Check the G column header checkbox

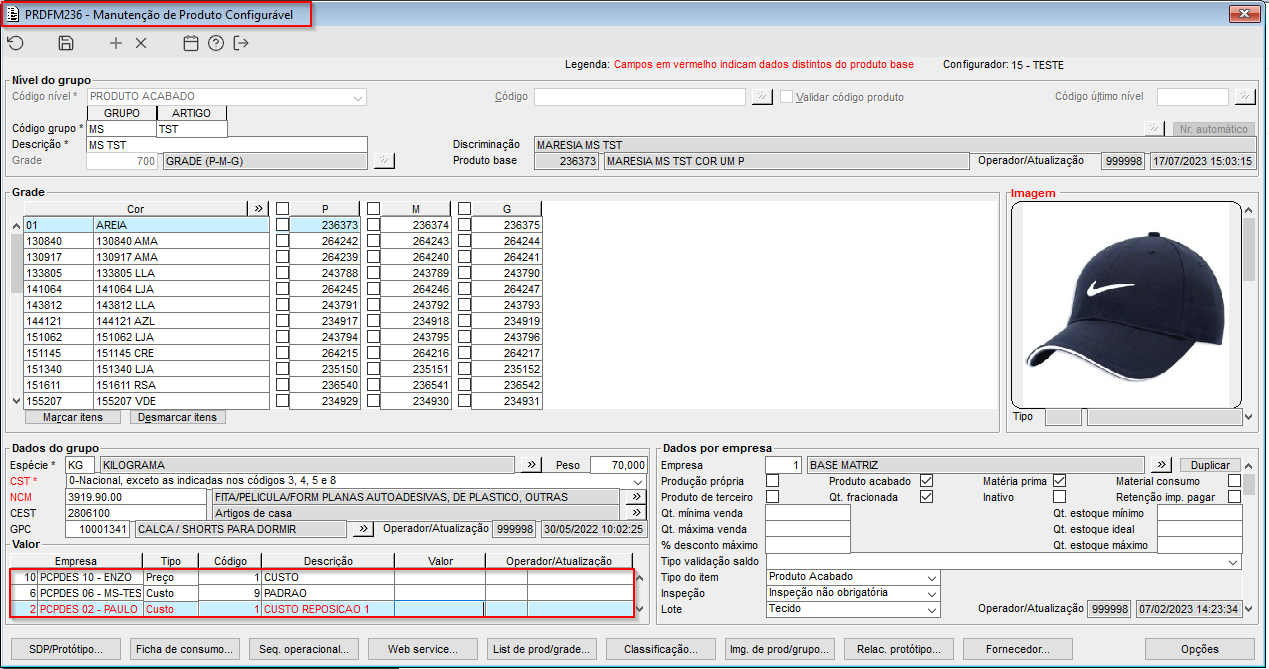click(465, 208)
